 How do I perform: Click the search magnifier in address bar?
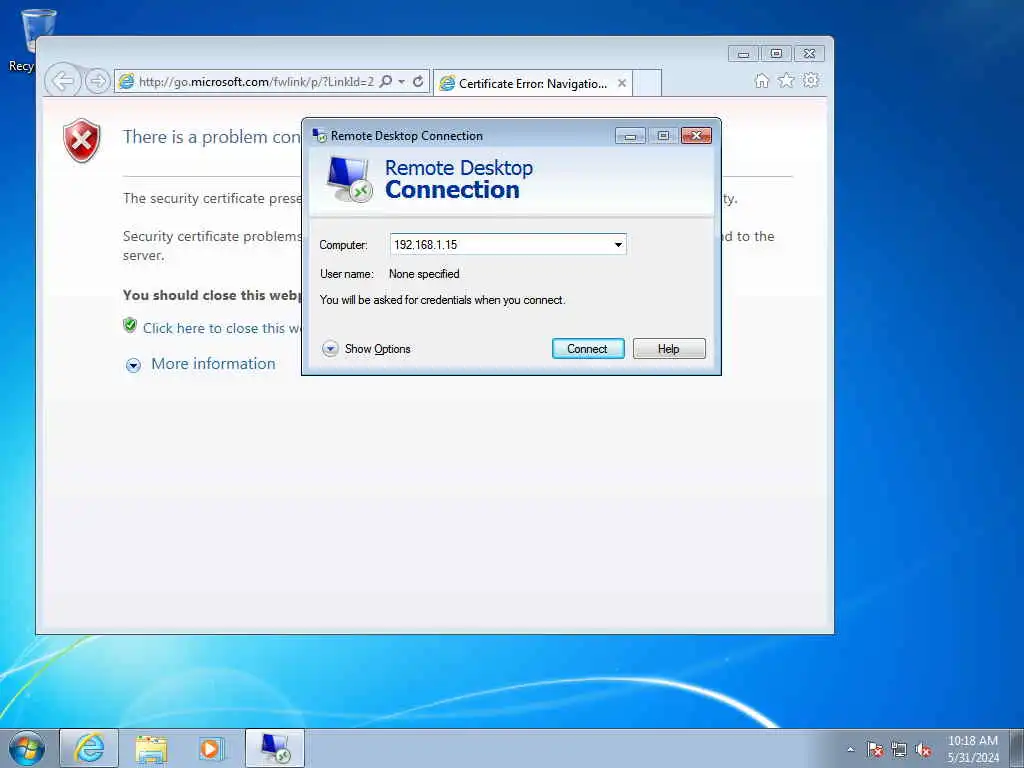coord(386,82)
